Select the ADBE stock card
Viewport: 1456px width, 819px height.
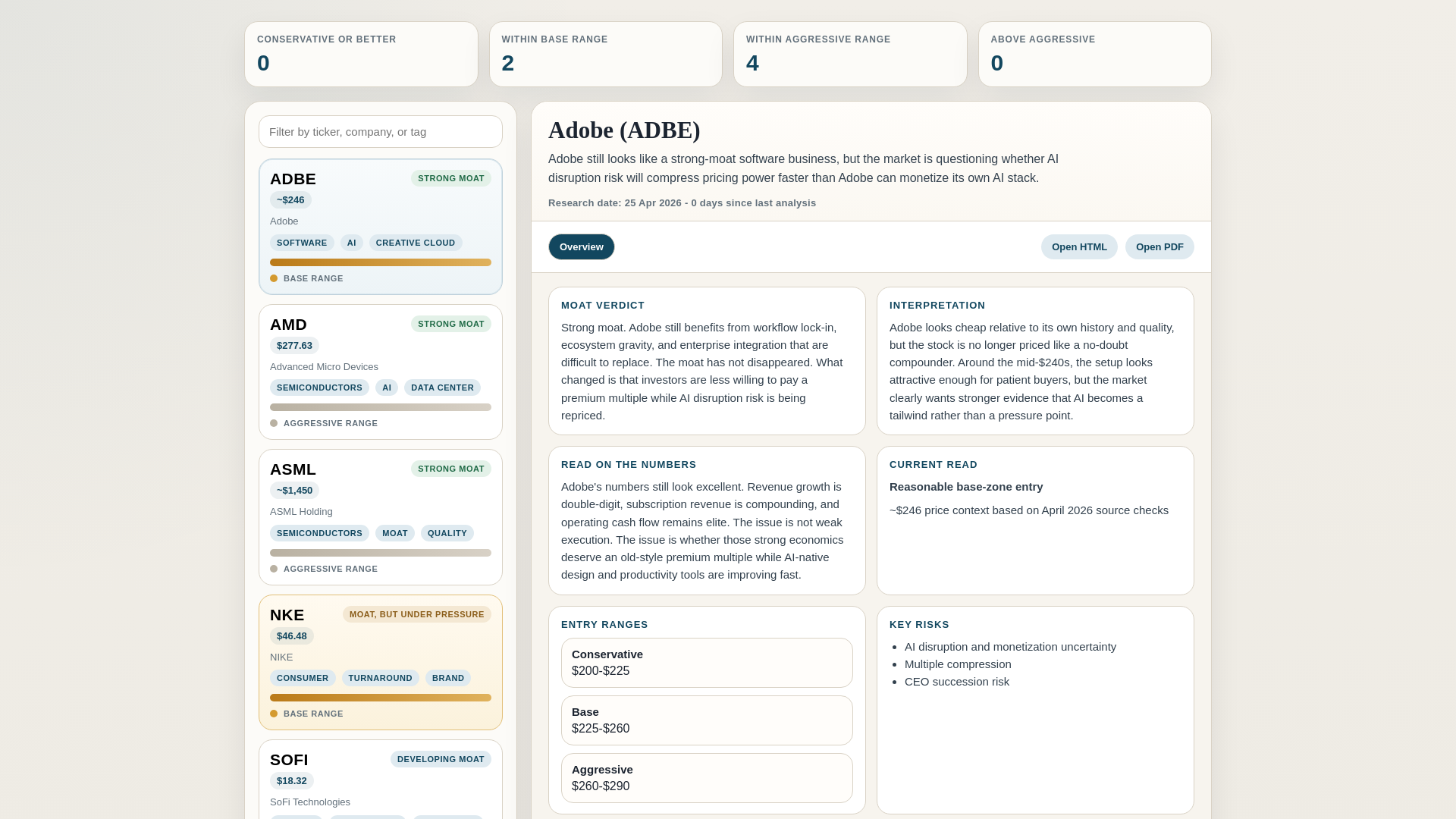(x=381, y=227)
